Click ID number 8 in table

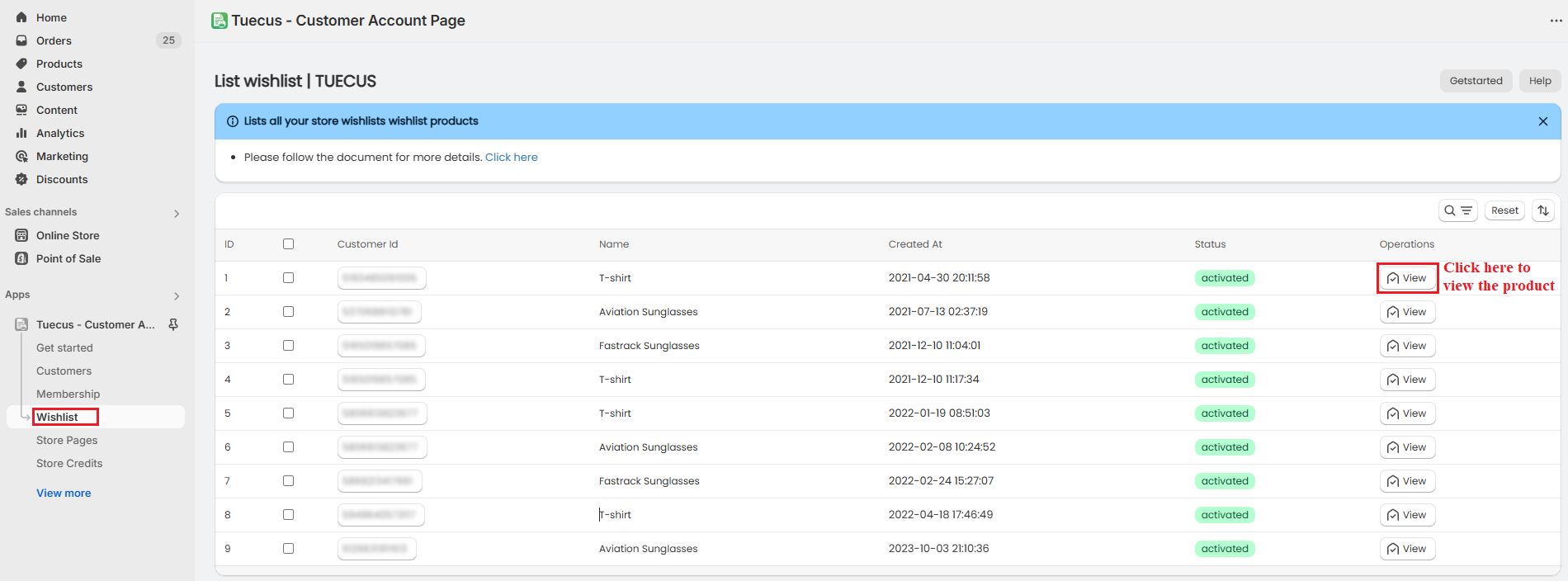228,515
